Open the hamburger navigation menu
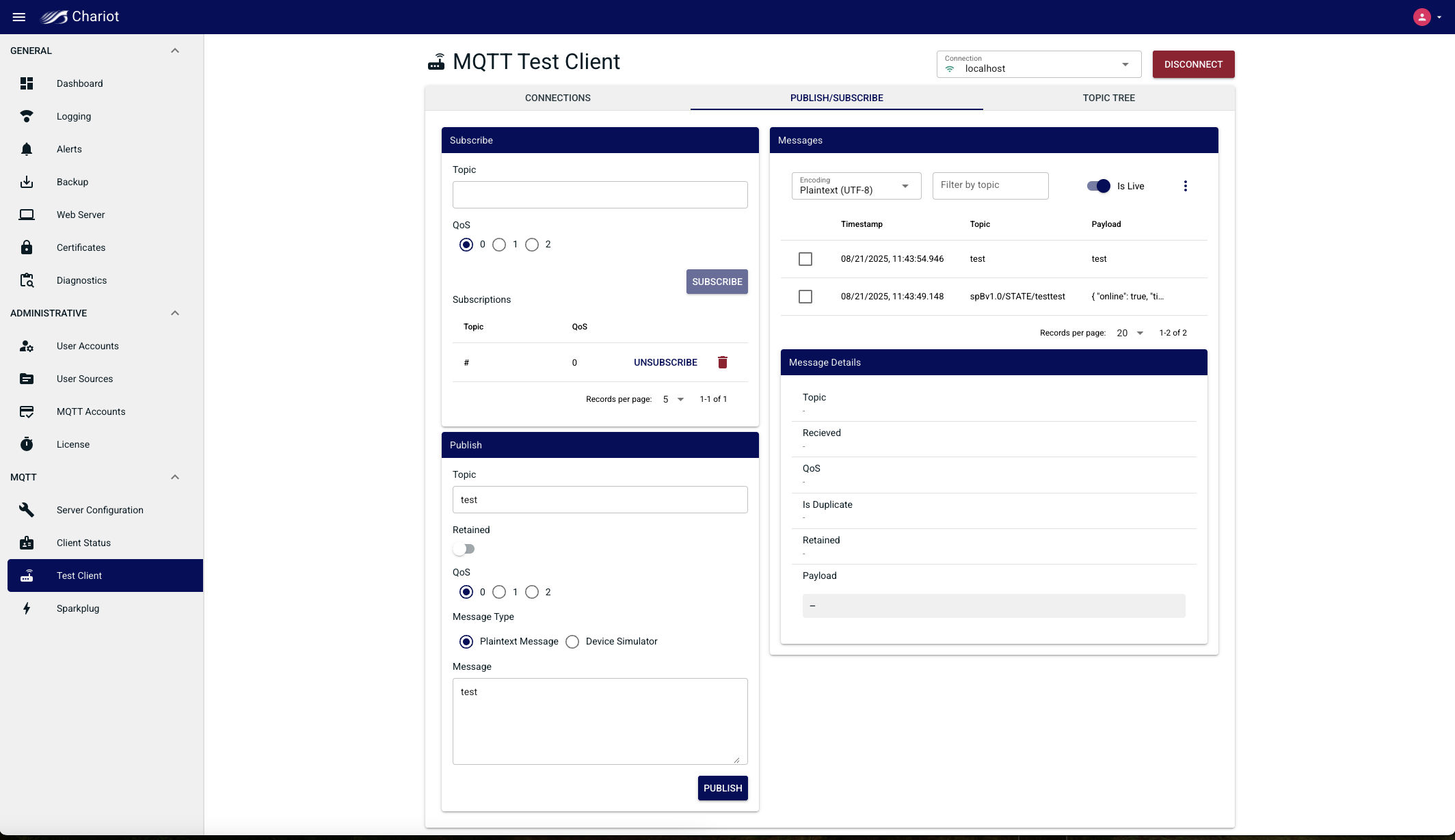This screenshot has width=1455, height=840. 19,17
